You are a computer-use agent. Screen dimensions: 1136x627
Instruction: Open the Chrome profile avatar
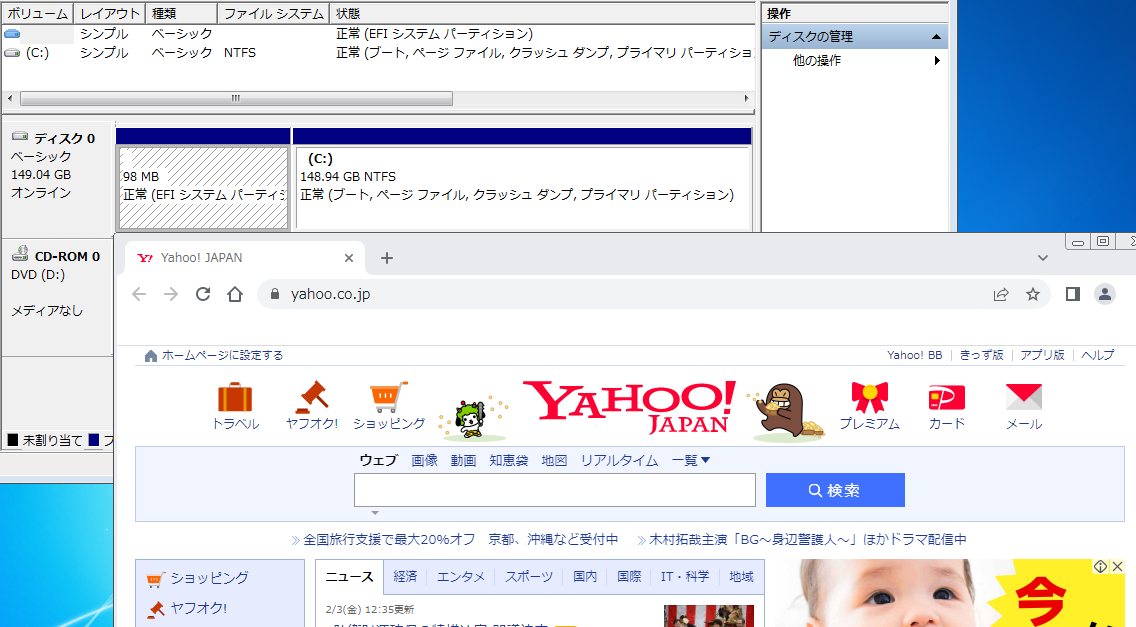click(x=1105, y=294)
